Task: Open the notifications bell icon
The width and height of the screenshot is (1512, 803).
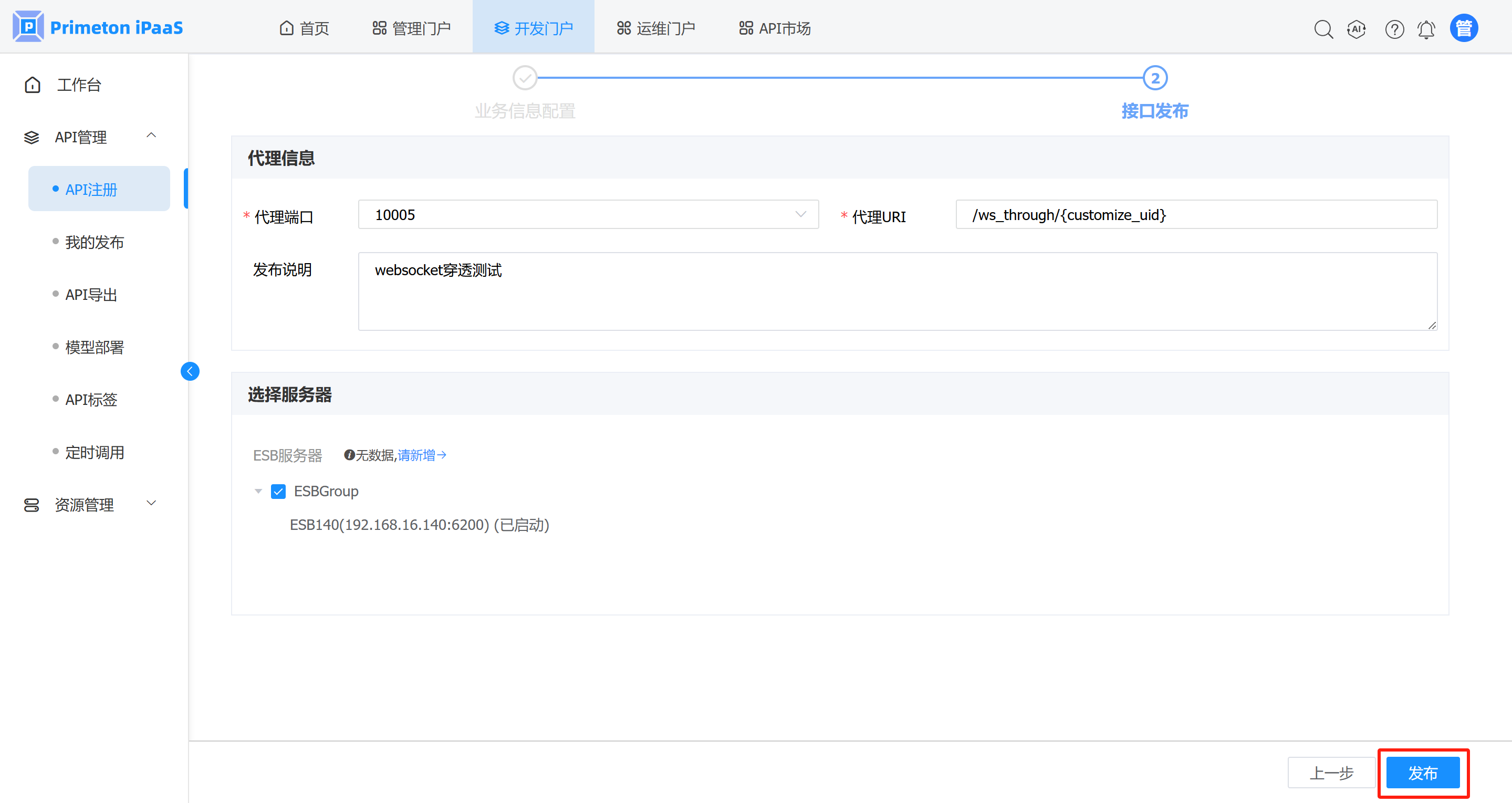Action: coord(1426,29)
